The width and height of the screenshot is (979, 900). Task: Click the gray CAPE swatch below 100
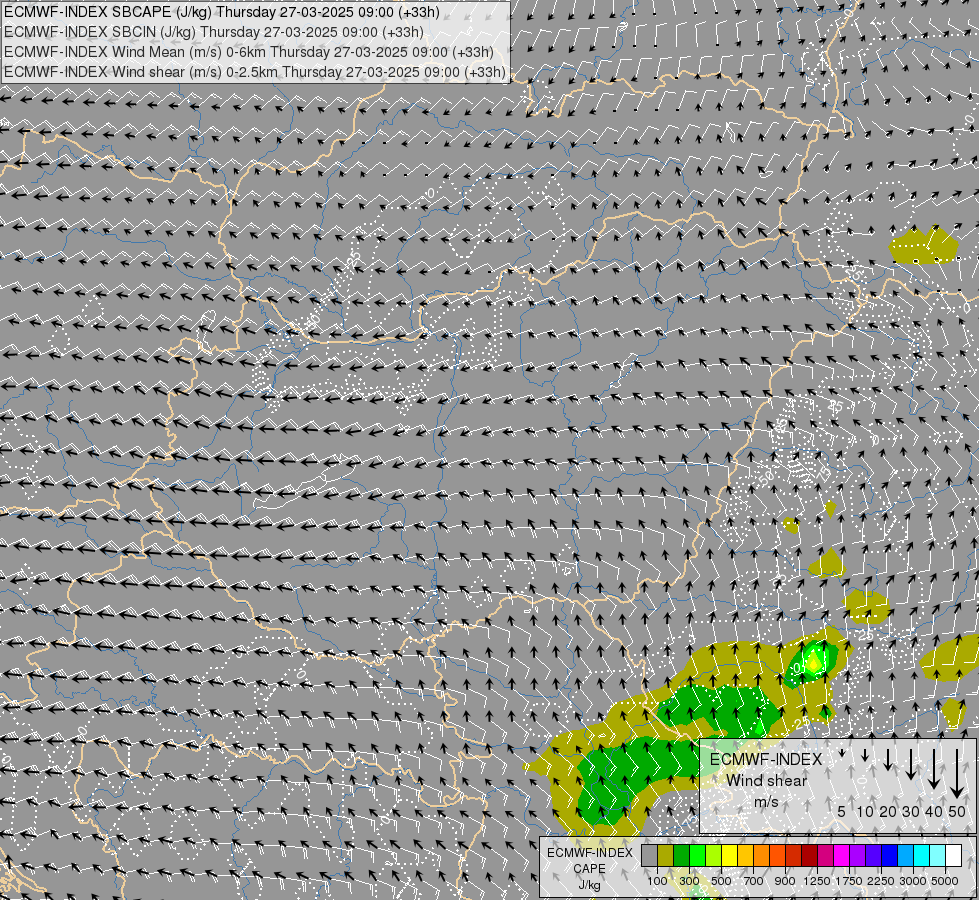649,856
